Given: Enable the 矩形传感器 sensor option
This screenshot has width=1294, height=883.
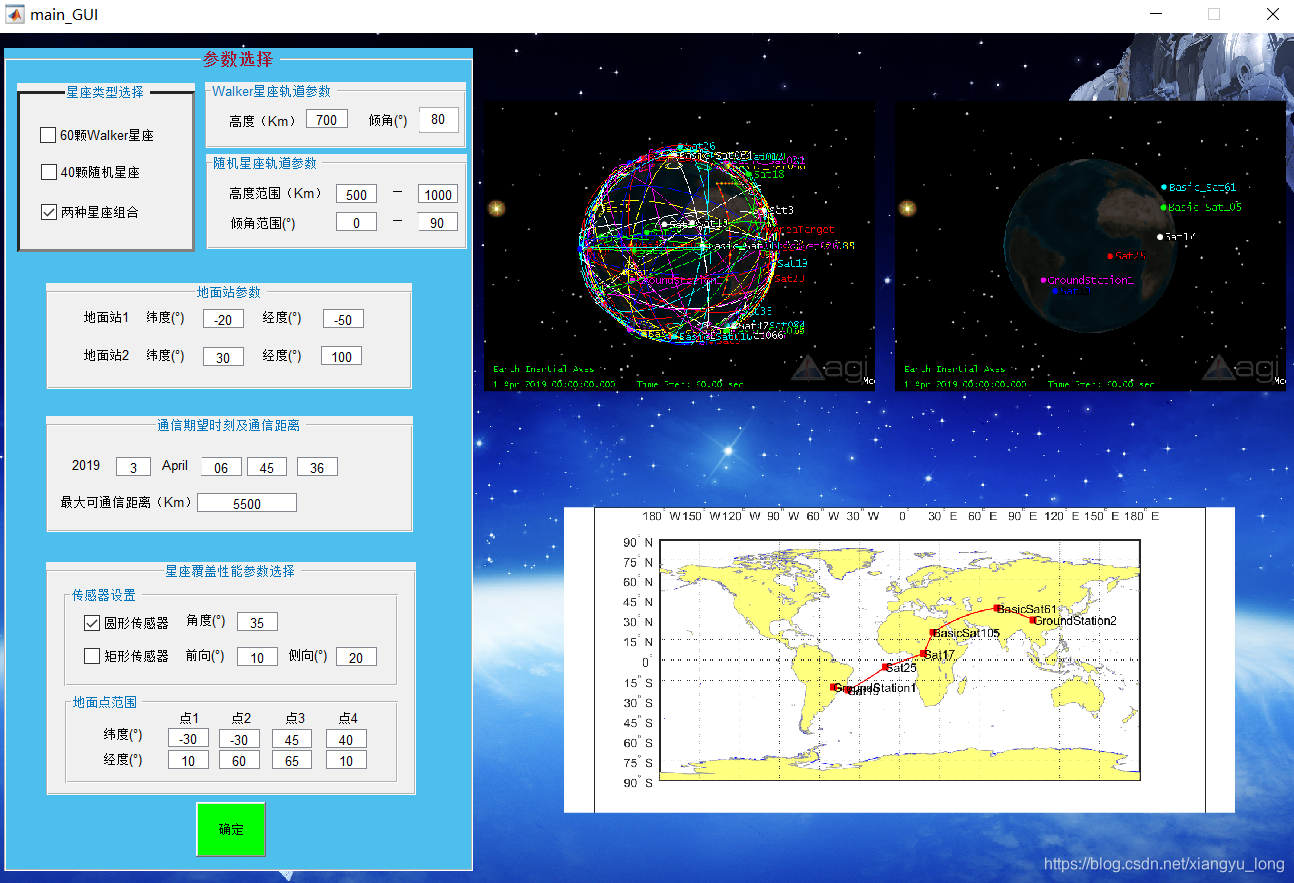Looking at the screenshot, I should coord(90,656).
